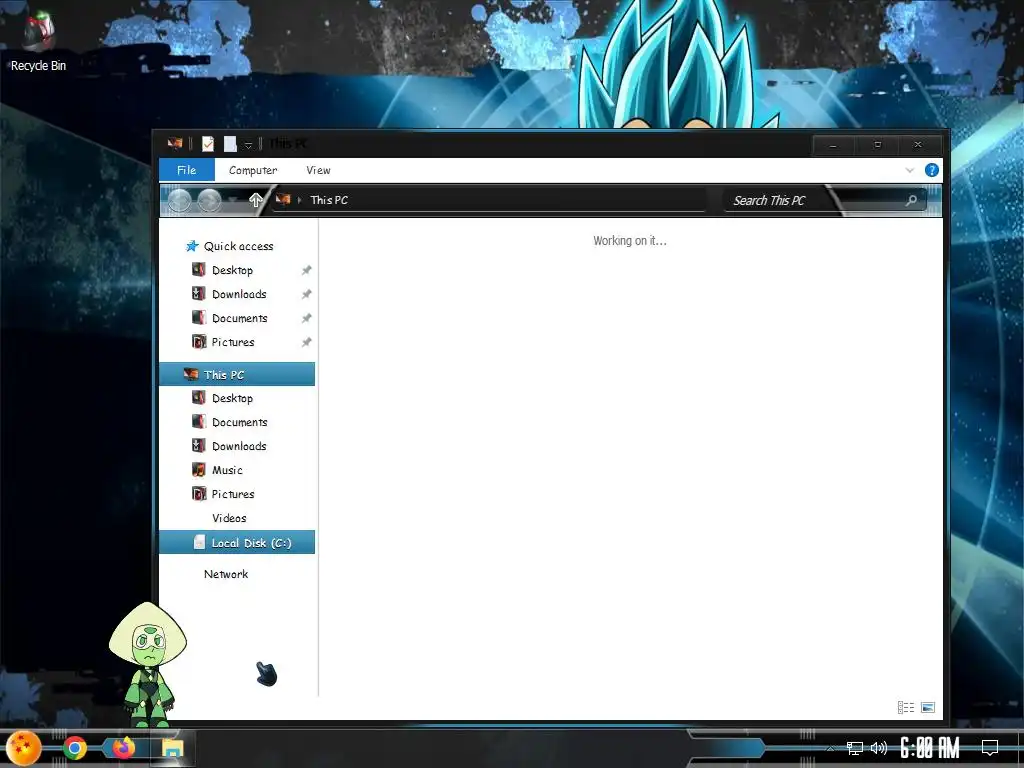Click the 6:00 AM taskbar clock
This screenshot has height=768, width=1024.
930,748
